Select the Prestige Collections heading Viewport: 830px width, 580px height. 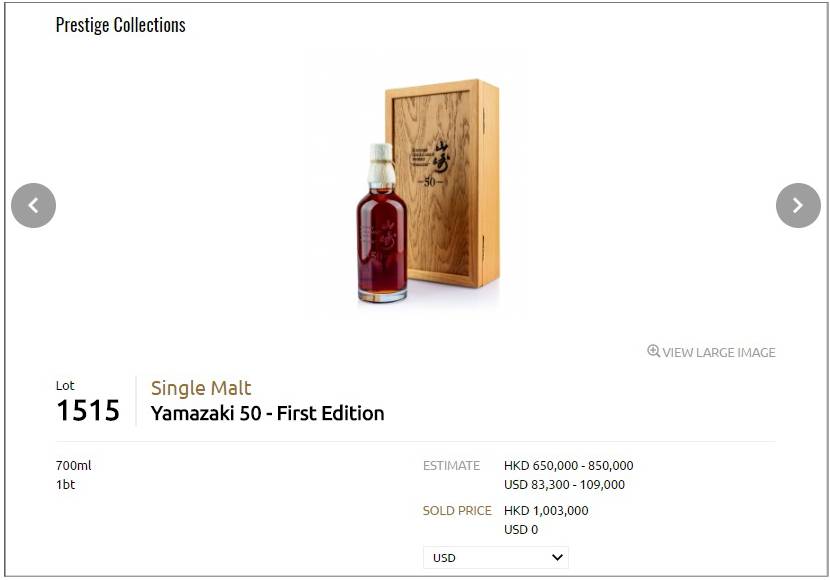coord(121,25)
